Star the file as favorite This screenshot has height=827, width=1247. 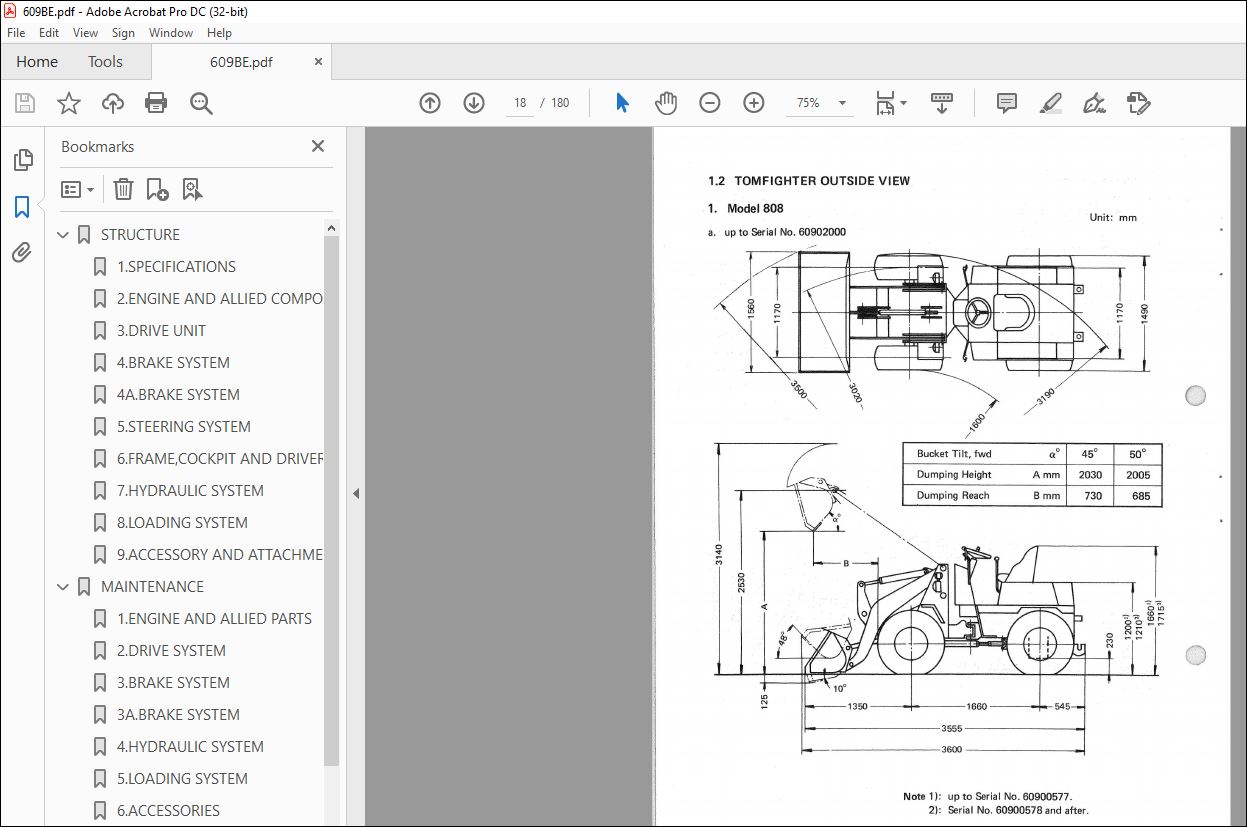coord(69,103)
